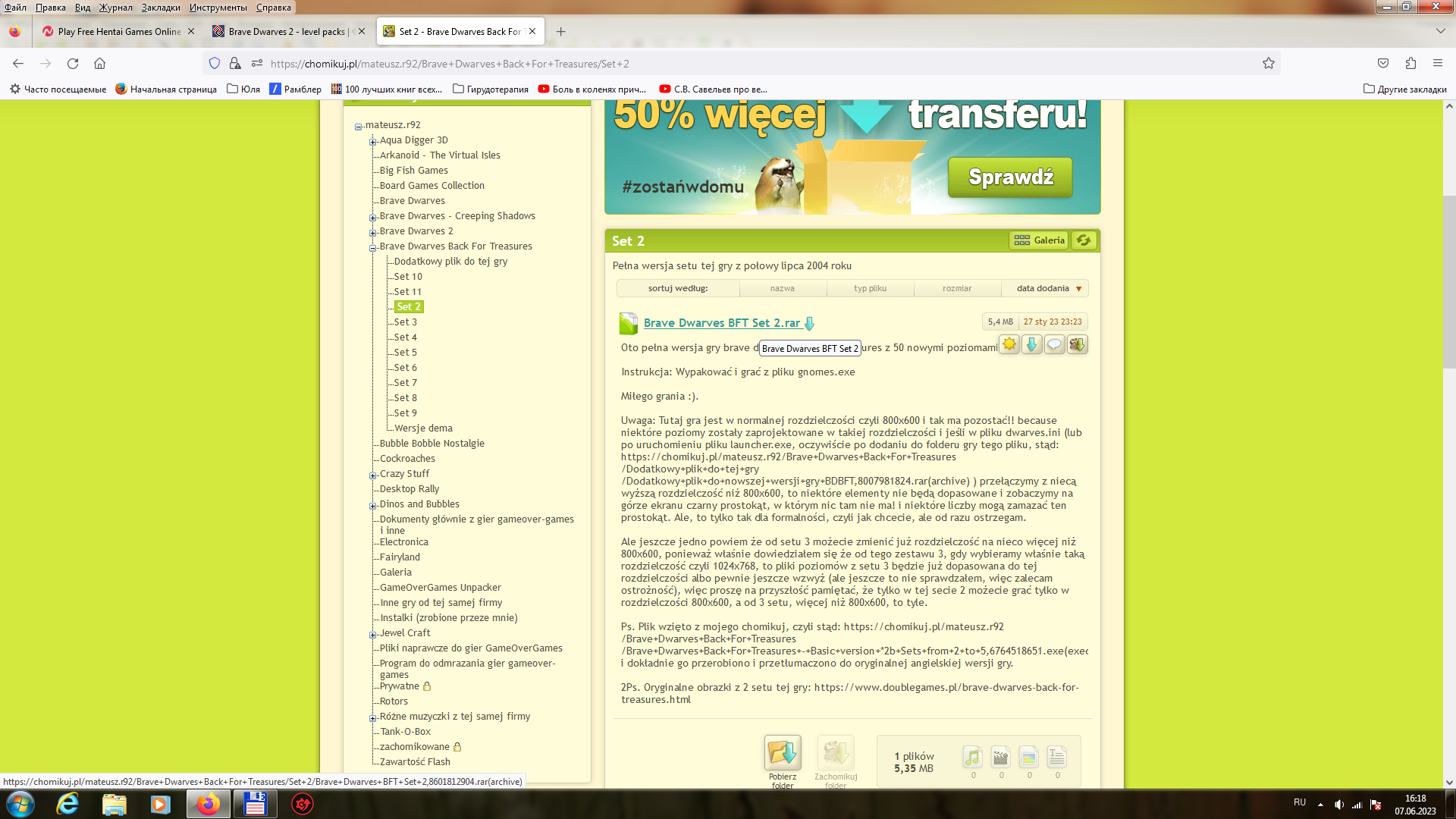Open Set 3 in folder tree
Viewport: 1456px width, 819px height.
click(406, 322)
